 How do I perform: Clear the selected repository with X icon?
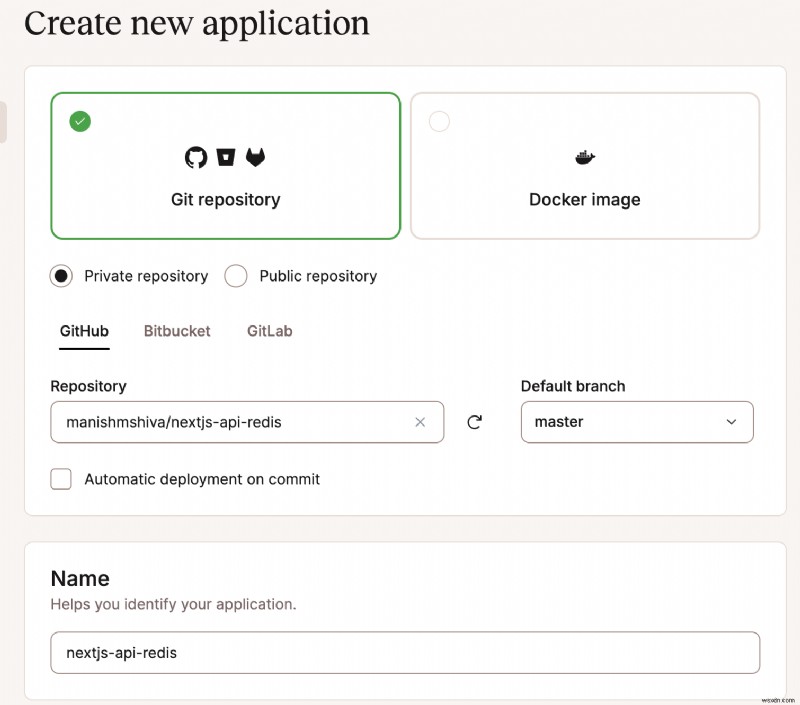pyautogui.click(x=420, y=422)
